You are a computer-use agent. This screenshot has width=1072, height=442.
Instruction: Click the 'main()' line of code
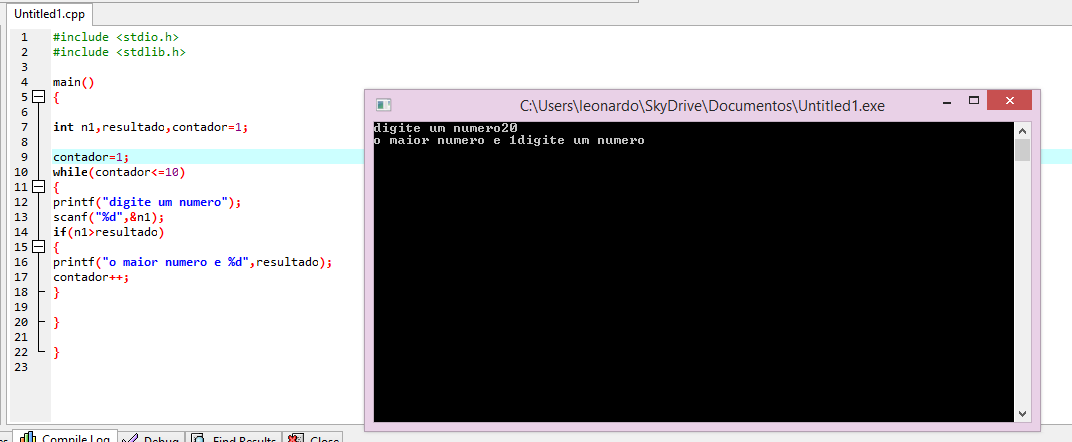point(73,82)
